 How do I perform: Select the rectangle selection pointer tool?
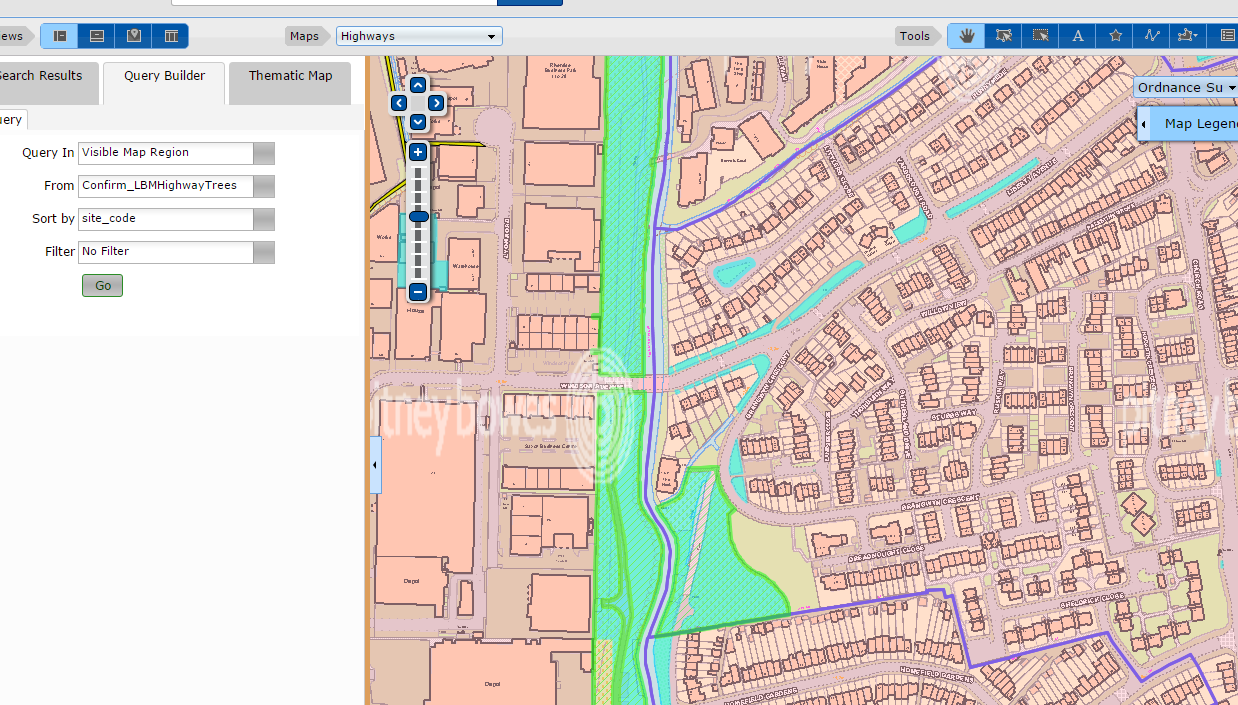(x=1041, y=36)
